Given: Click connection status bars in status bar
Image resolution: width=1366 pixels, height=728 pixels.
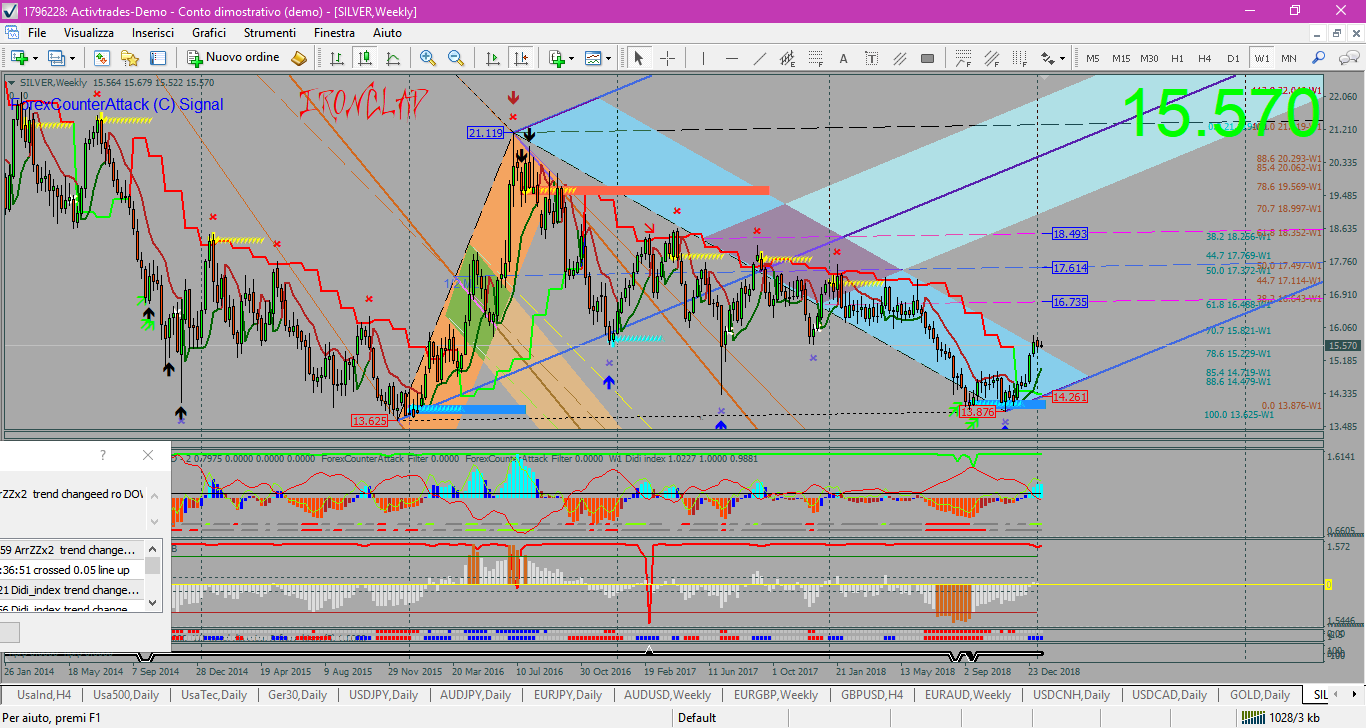Looking at the screenshot, I should (x=1252, y=717).
